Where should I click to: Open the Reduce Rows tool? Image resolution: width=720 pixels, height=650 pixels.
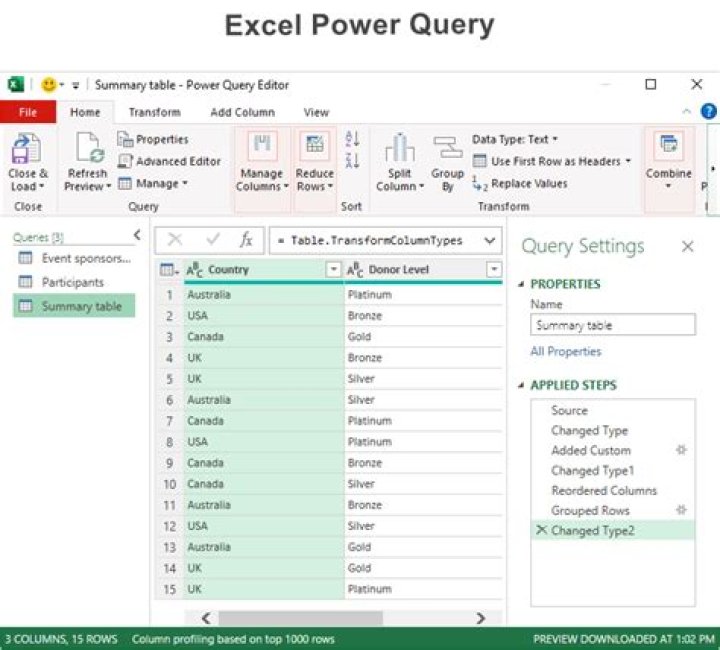tap(314, 146)
